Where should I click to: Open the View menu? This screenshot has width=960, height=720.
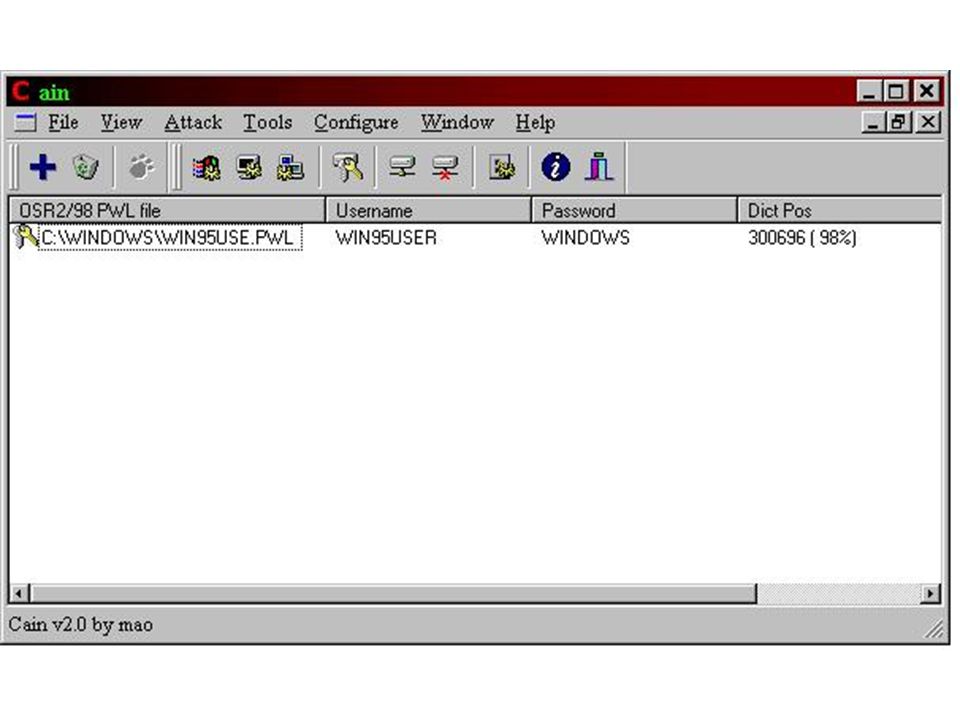click(121, 122)
